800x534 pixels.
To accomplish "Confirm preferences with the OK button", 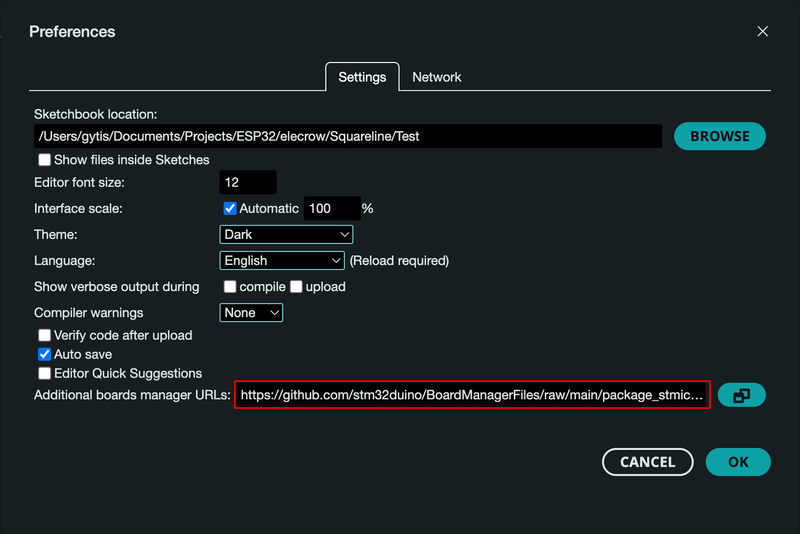I will (x=738, y=462).
